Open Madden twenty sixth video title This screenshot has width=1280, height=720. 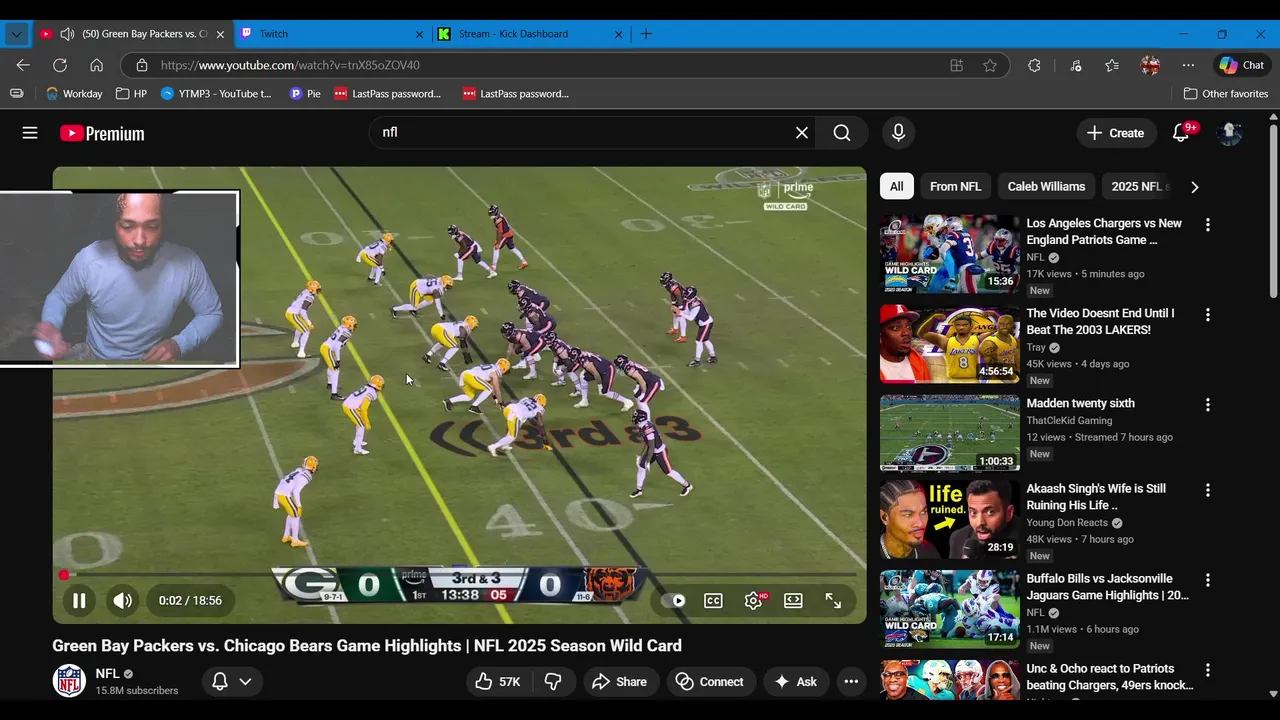pyautogui.click(x=1080, y=403)
